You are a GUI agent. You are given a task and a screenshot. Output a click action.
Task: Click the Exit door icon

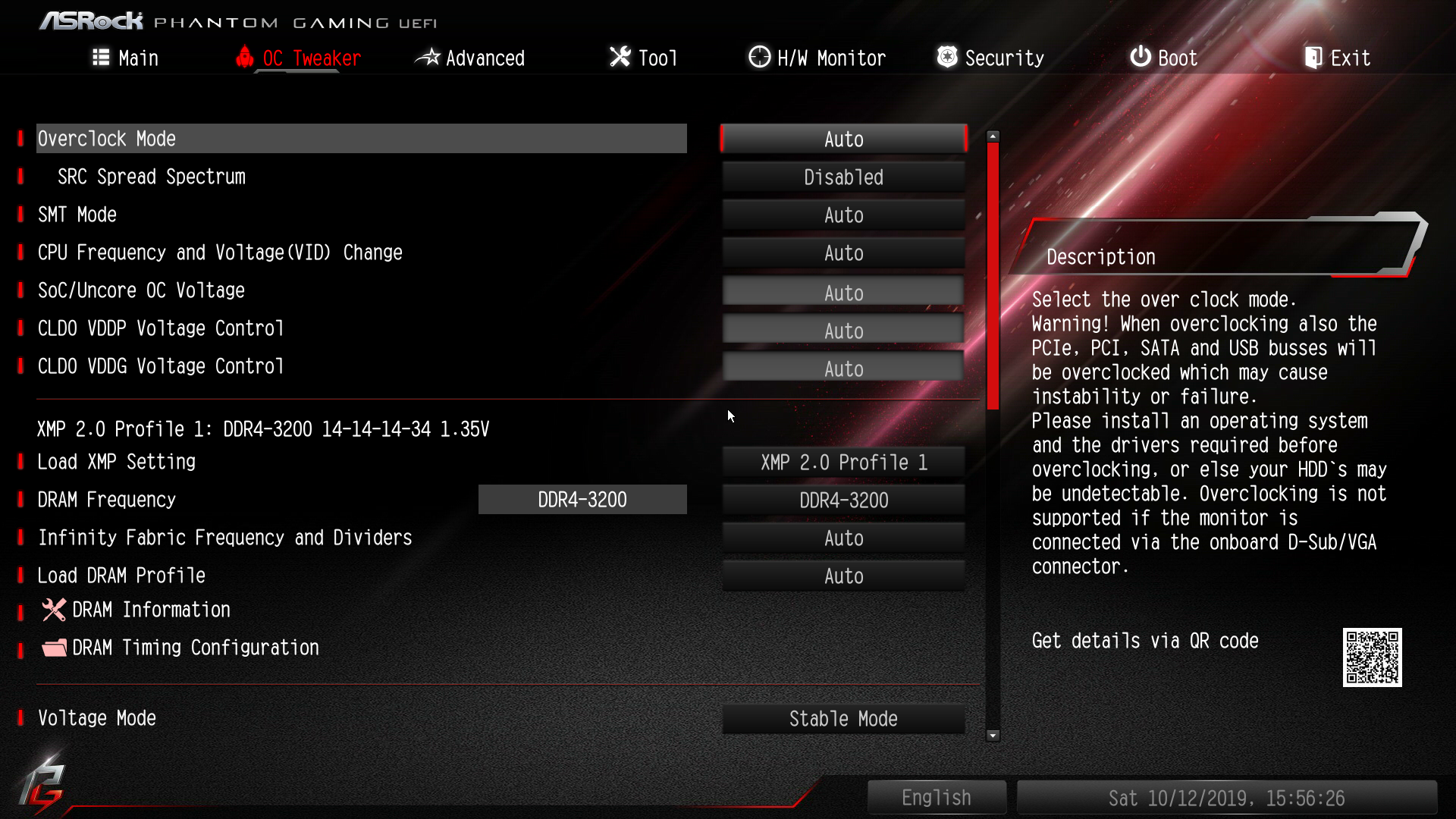[1313, 58]
